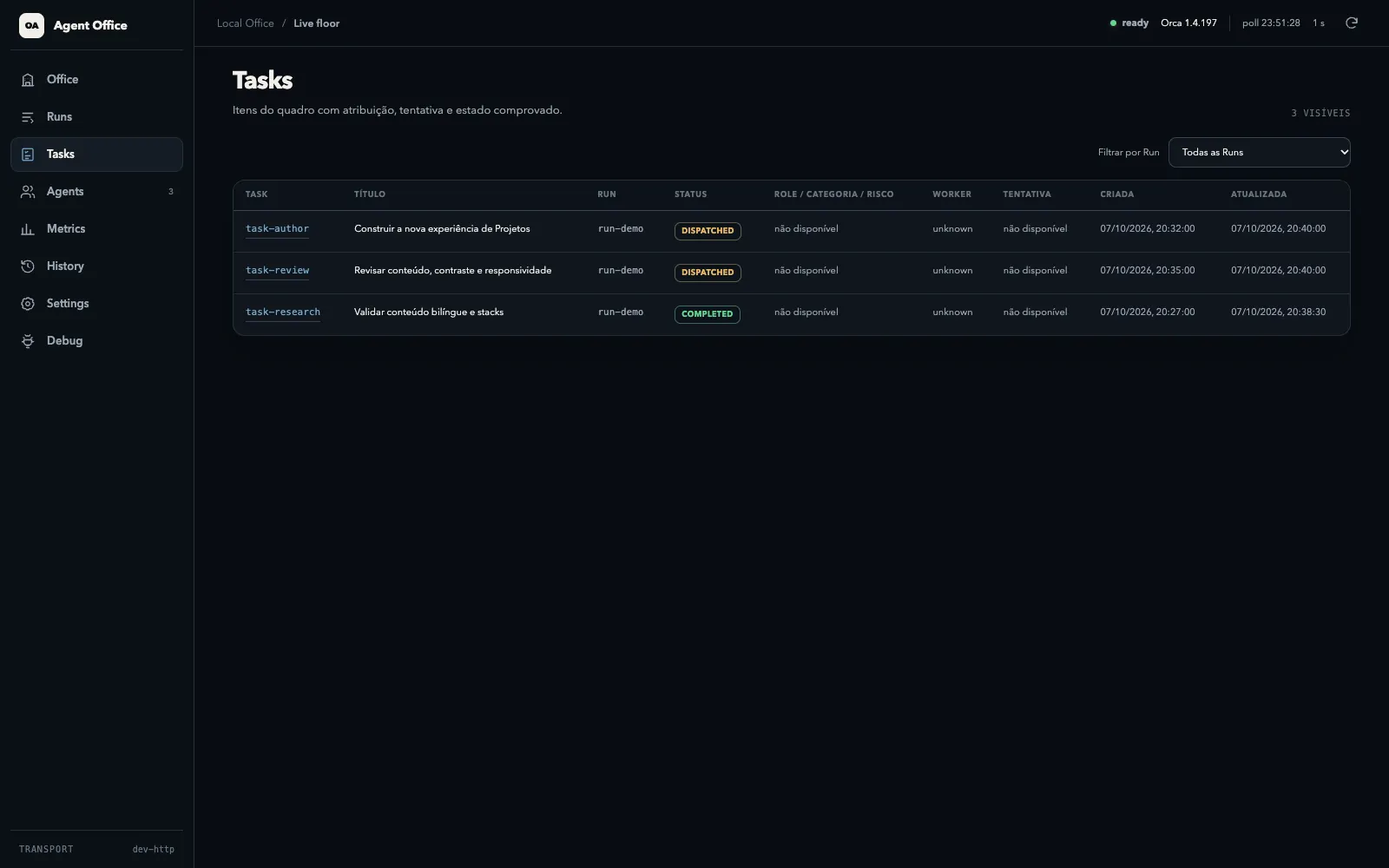Click the dev-http transport value
This screenshot has height=868, width=1389.
(154, 850)
